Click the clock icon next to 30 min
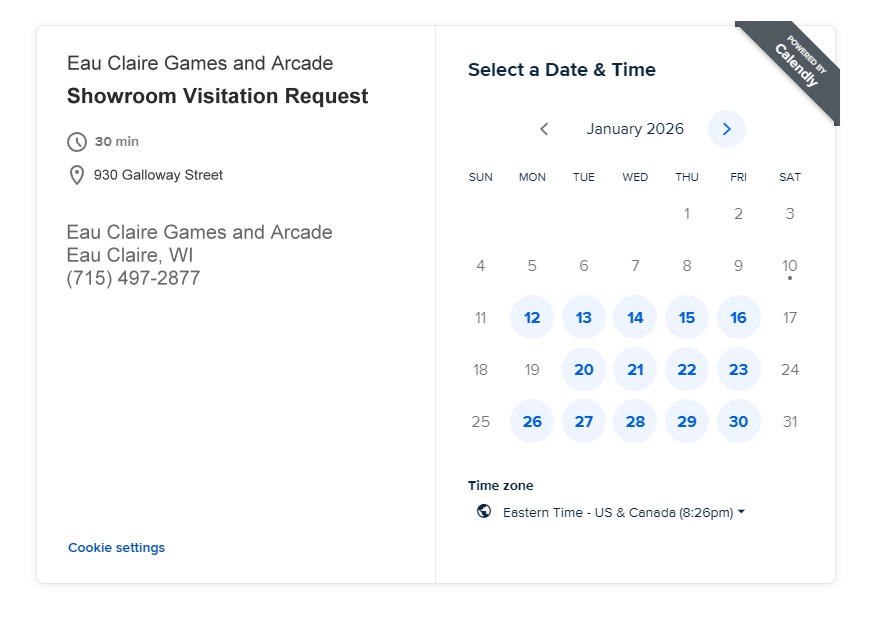874x619 pixels. coord(77,142)
